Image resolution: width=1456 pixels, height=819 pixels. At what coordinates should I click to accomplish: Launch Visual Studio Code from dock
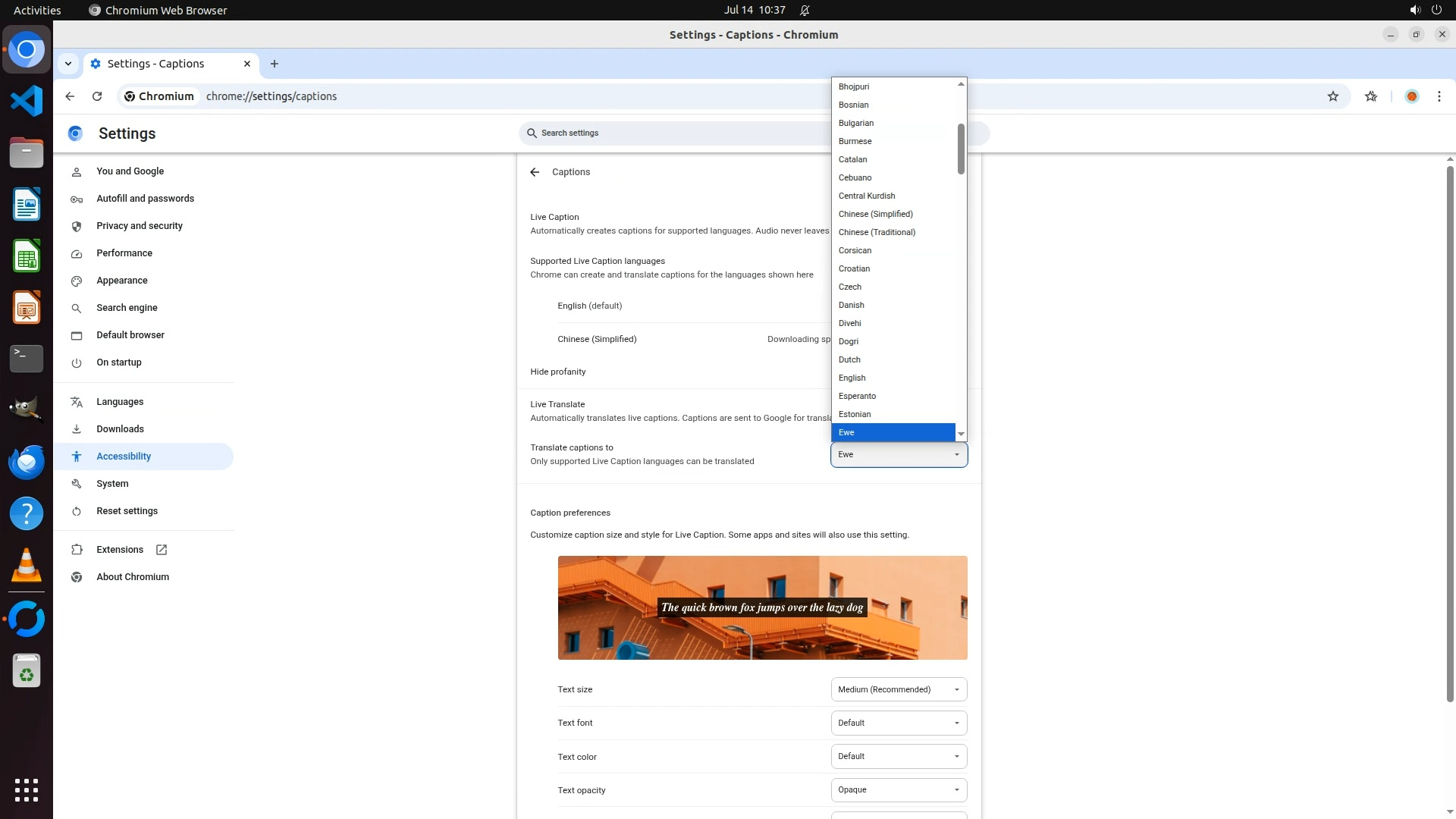pyautogui.click(x=27, y=101)
